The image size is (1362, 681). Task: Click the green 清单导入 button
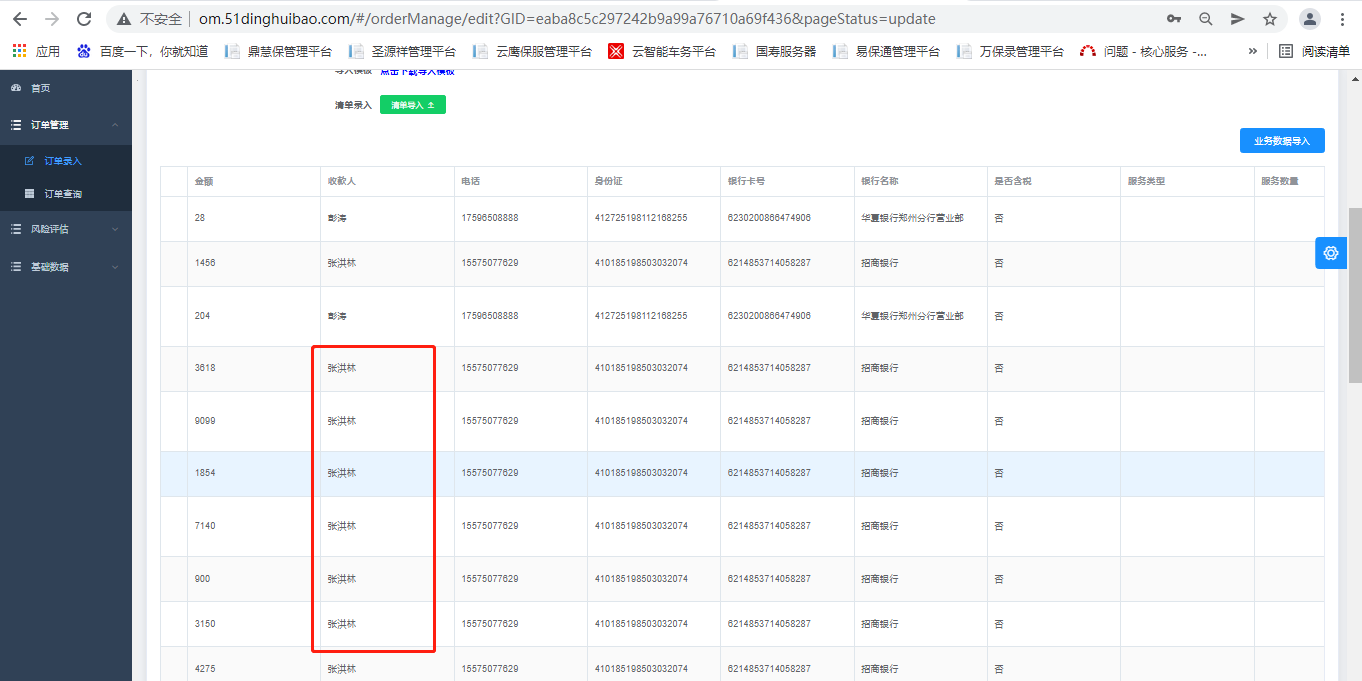[x=412, y=105]
